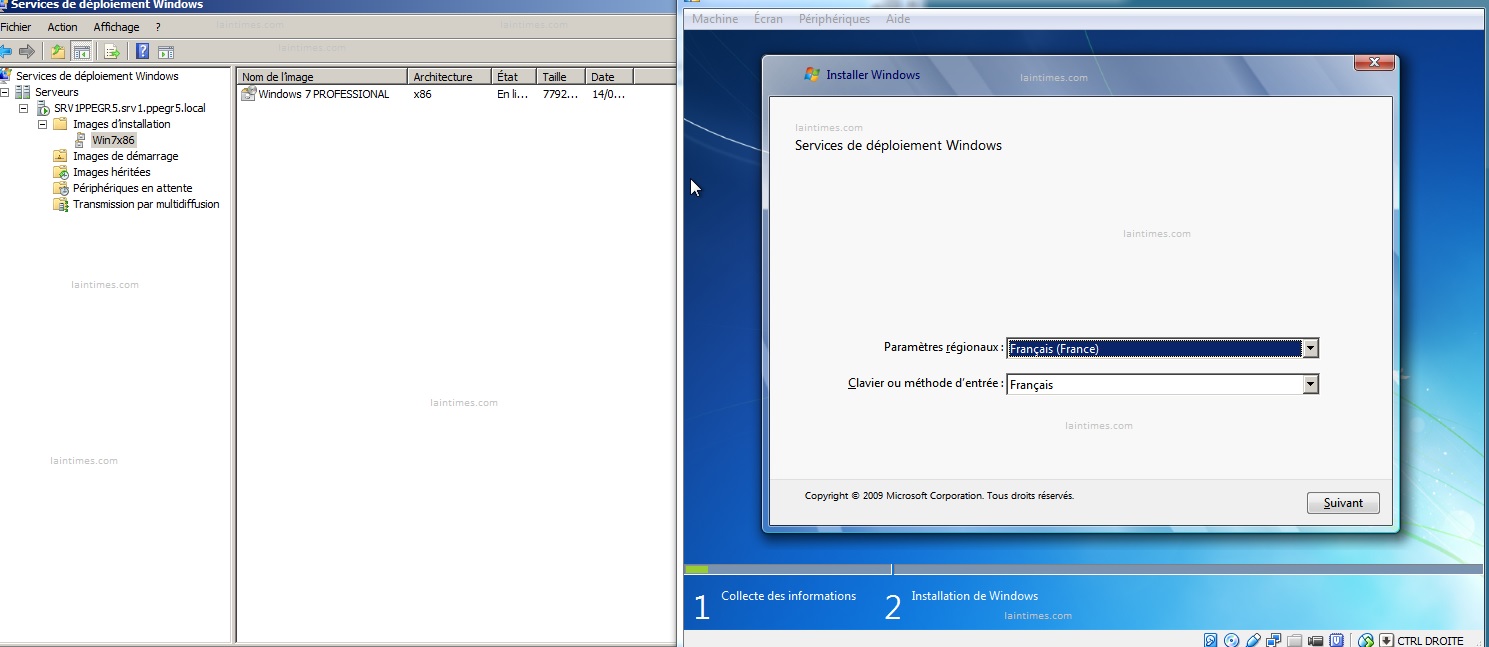This screenshot has width=1489, height=647.
Task: Click the Back arrow in WDS toolbar
Action: pos(5,52)
